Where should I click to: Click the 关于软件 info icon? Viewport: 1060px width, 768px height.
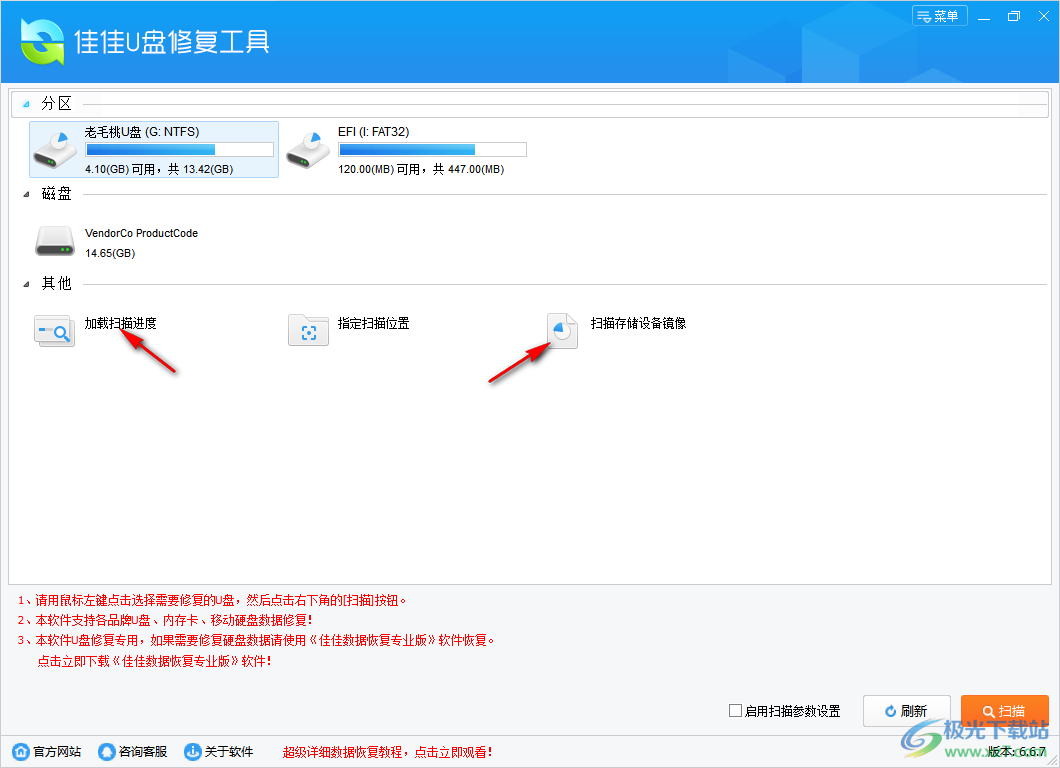[193, 751]
